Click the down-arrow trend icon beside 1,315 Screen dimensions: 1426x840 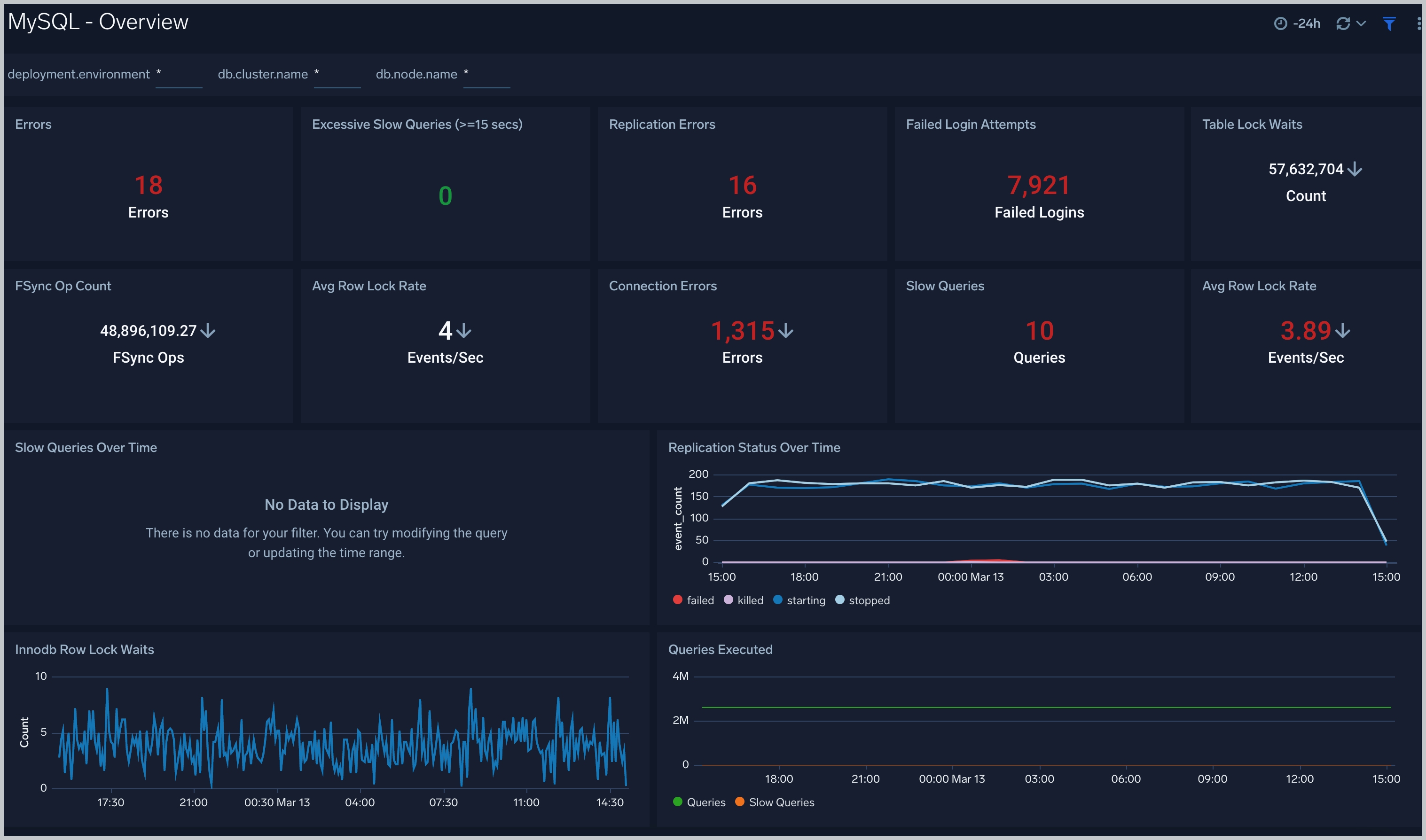[x=786, y=331]
